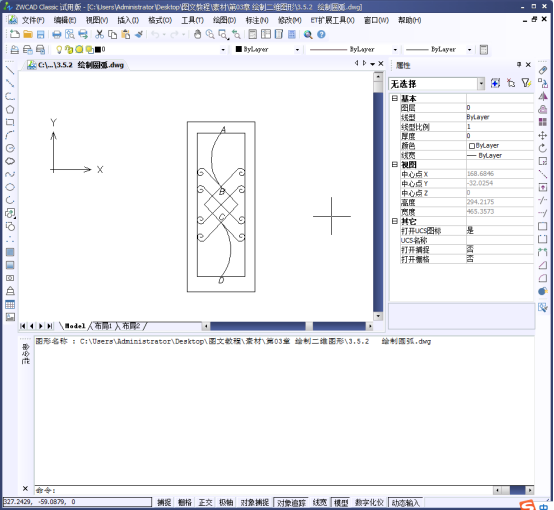Activate the Pan hand tool
This screenshot has height=510, width=554.
198,34
